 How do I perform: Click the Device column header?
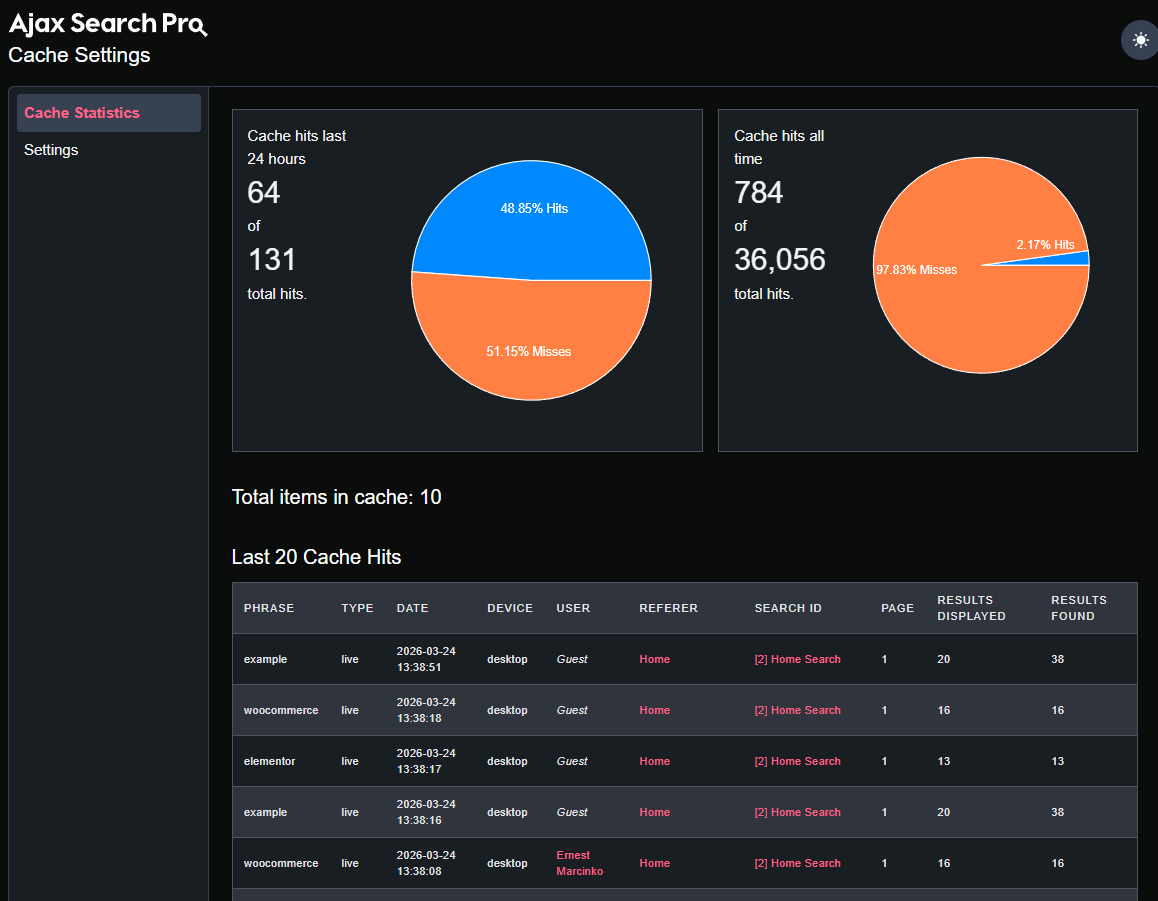click(x=510, y=608)
